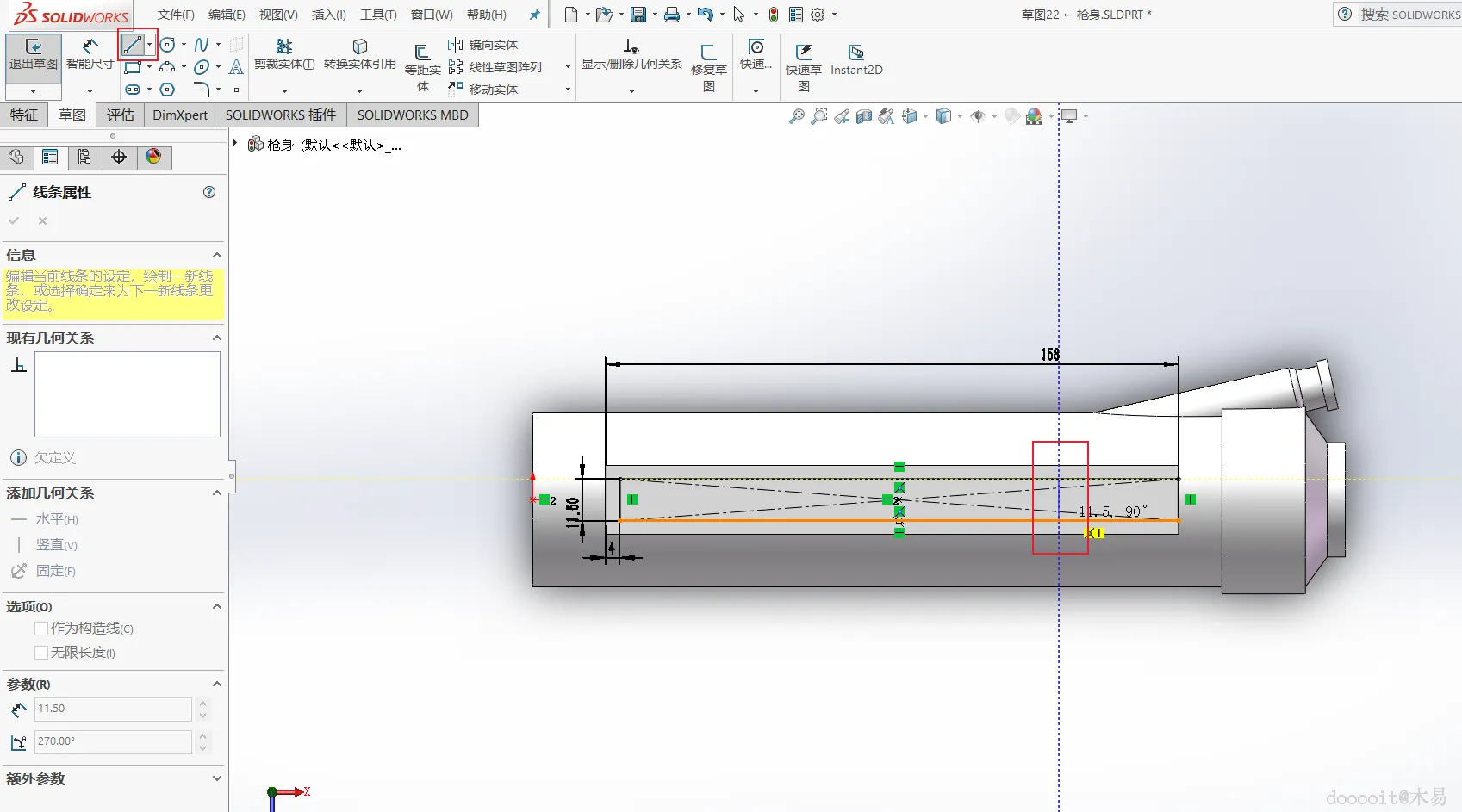Expand the 枪身 feature tree node
Screen dimensions: 1462x812
pyautogui.click(x=235, y=144)
